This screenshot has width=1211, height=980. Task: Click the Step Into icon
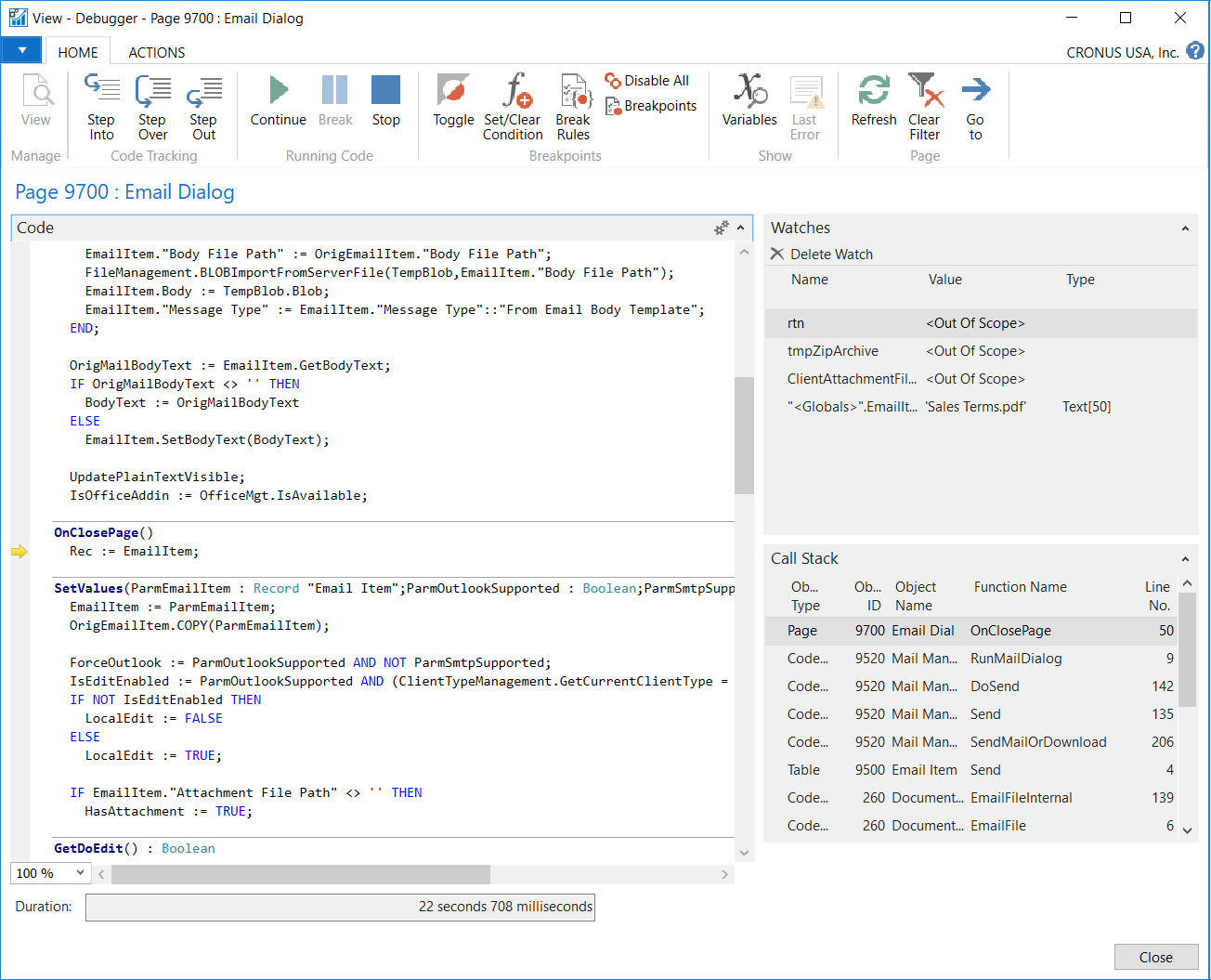click(x=101, y=91)
